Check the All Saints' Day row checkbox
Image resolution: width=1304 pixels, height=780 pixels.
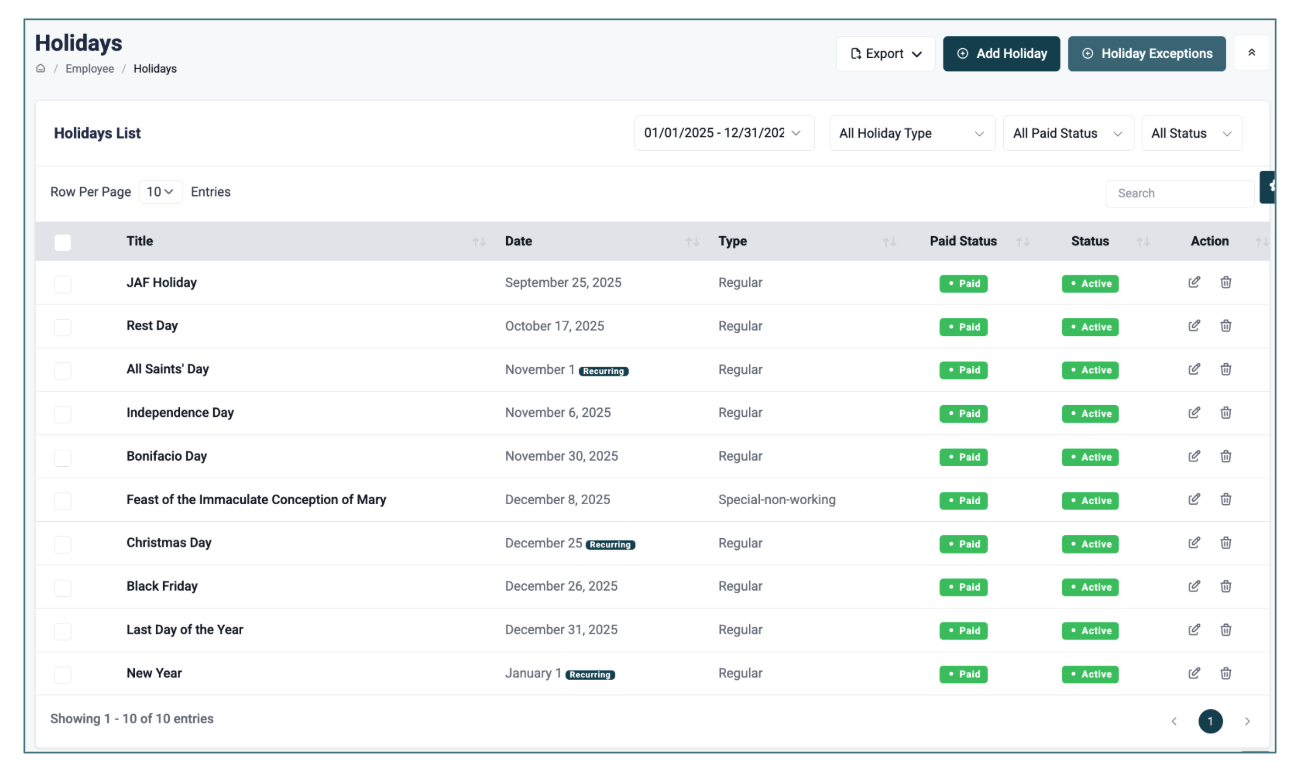click(63, 370)
